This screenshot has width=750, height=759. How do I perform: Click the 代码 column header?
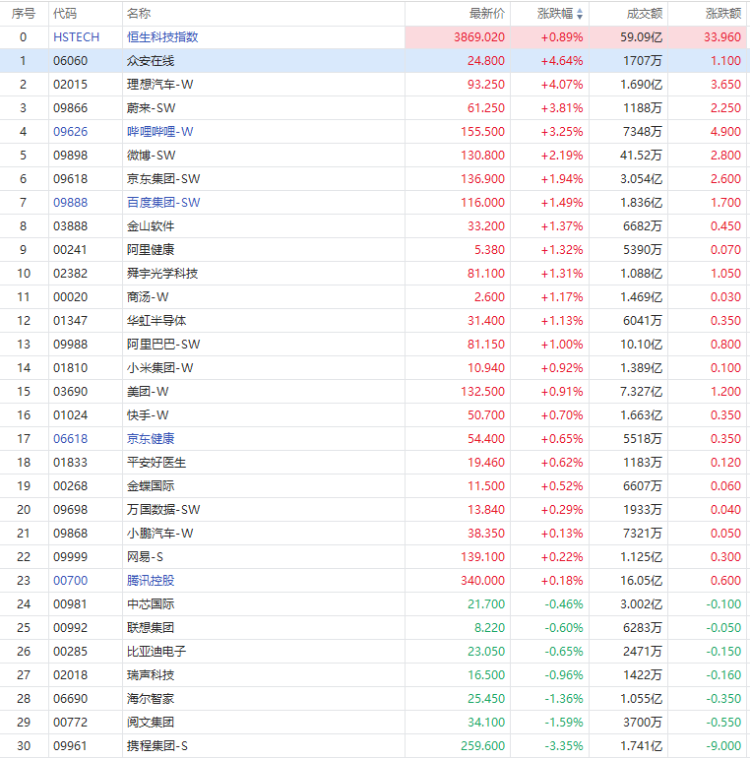pyautogui.click(x=65, y=14)
